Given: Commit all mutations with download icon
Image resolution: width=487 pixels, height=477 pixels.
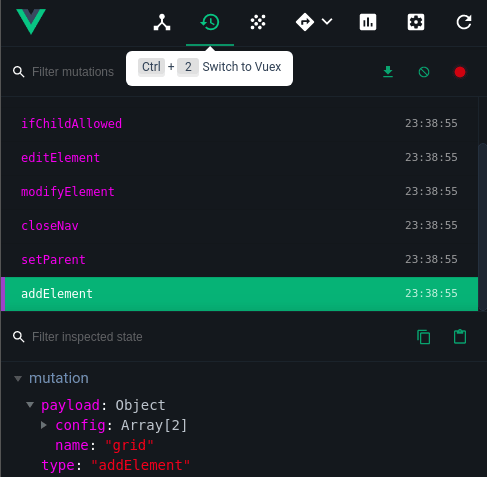Looking at the screenshot, I should 388,72.
